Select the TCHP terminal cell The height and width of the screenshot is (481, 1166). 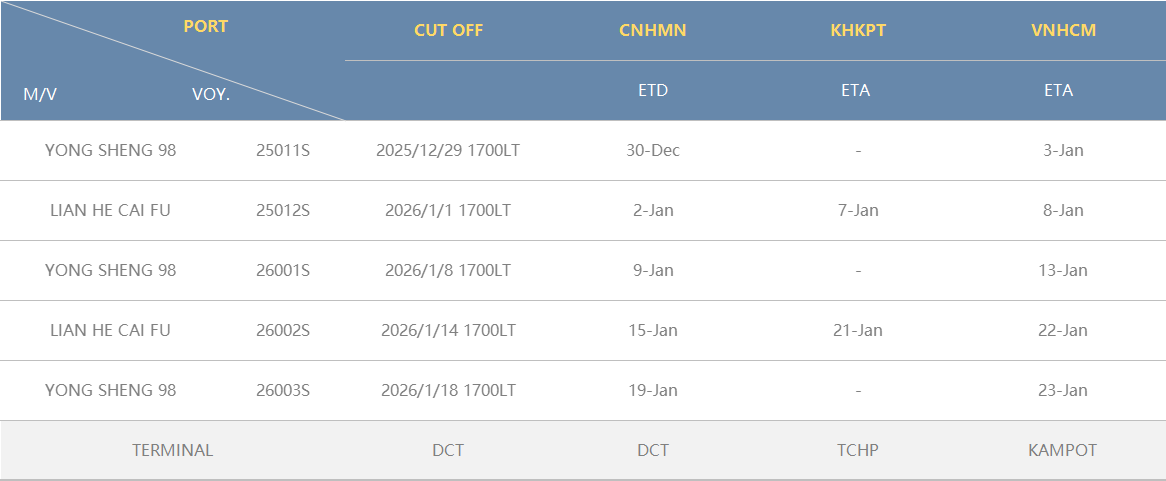pos(858,450)
